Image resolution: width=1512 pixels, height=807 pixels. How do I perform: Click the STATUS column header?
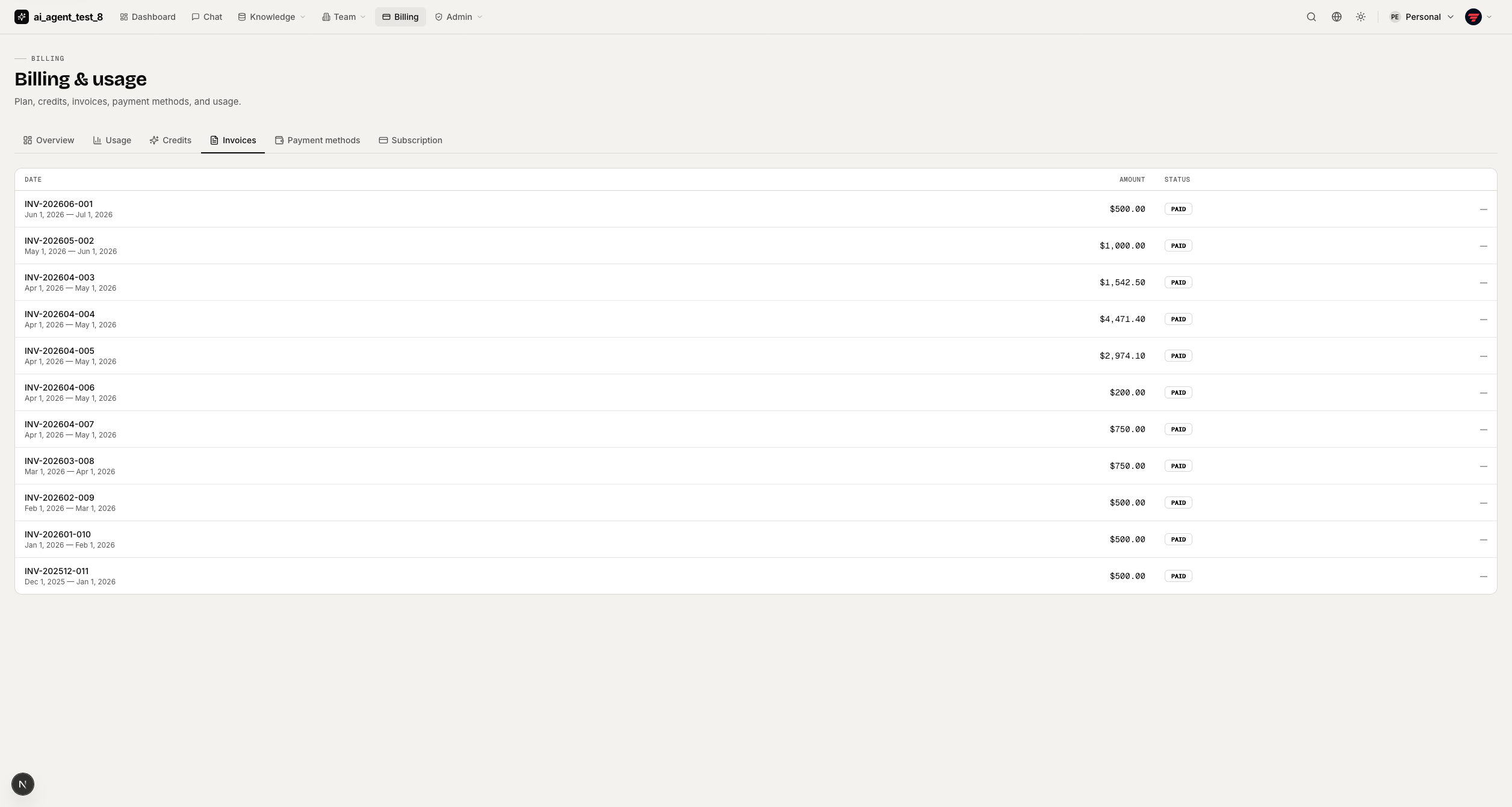1177,179
